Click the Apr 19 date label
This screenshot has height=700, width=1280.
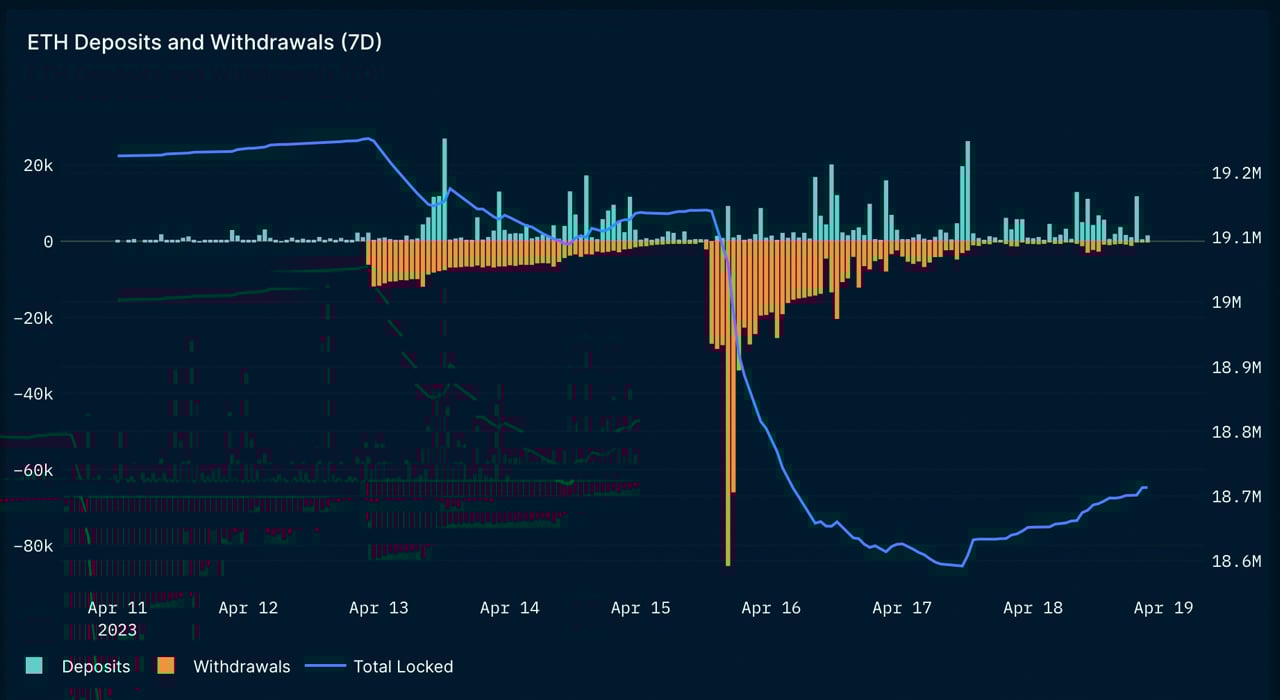point(1163,607)
